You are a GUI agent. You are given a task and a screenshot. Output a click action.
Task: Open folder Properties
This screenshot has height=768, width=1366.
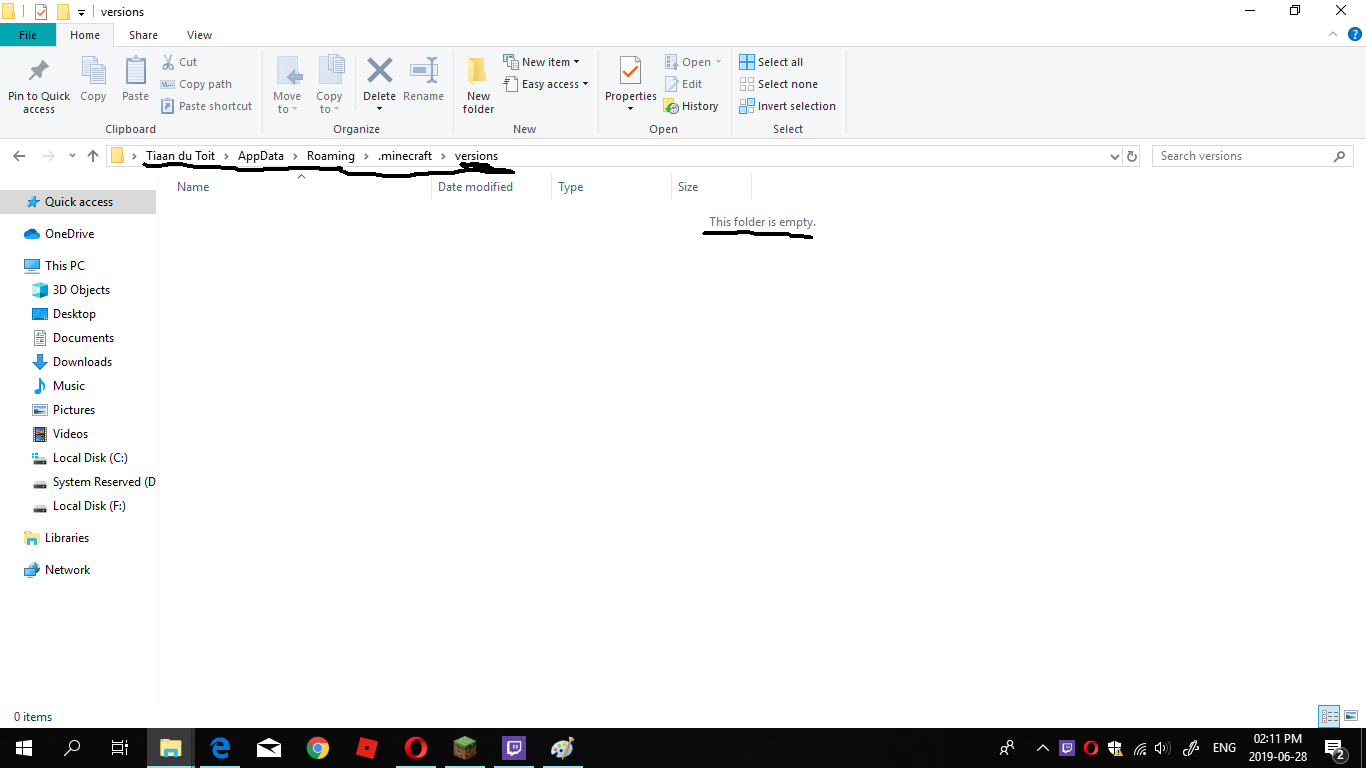pyautogui.click(x=630, y=86)
